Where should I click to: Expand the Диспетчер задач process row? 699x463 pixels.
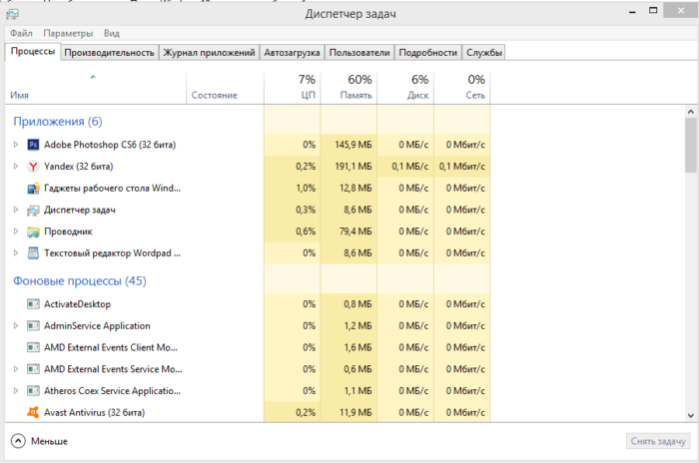(x=16, y=209)
